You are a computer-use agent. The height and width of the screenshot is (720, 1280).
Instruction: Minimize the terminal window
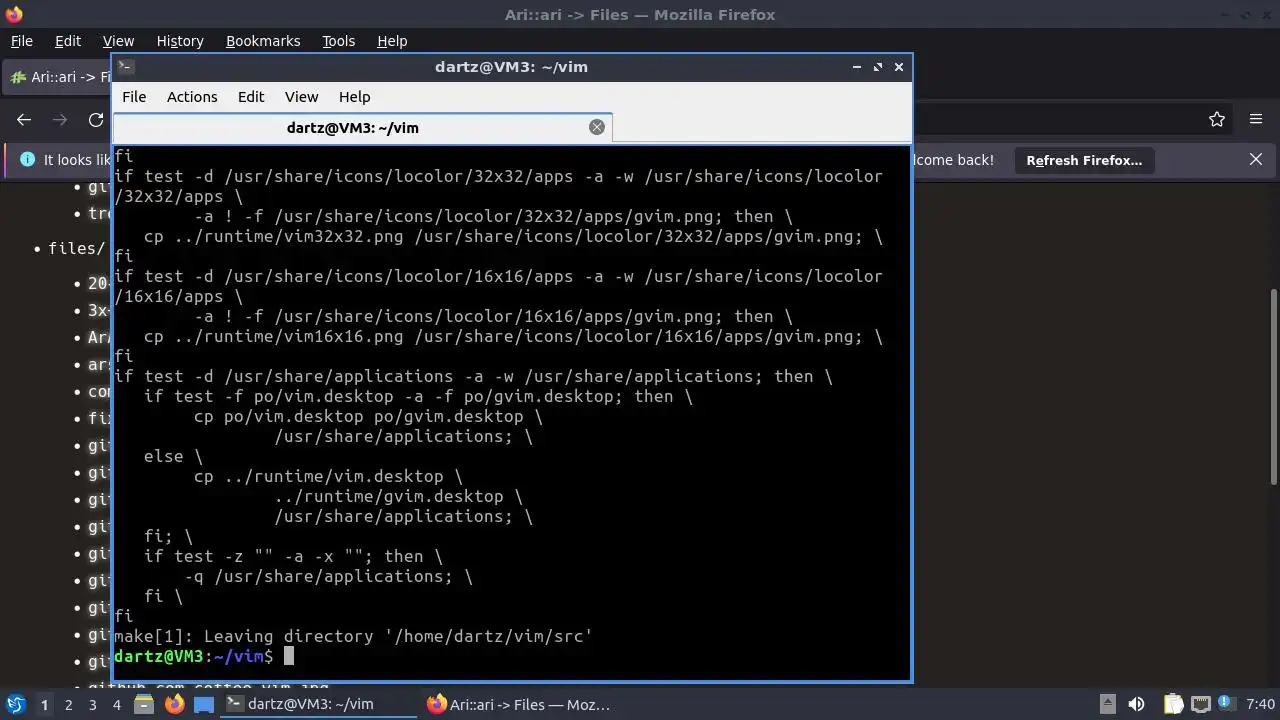pos(857,67)
